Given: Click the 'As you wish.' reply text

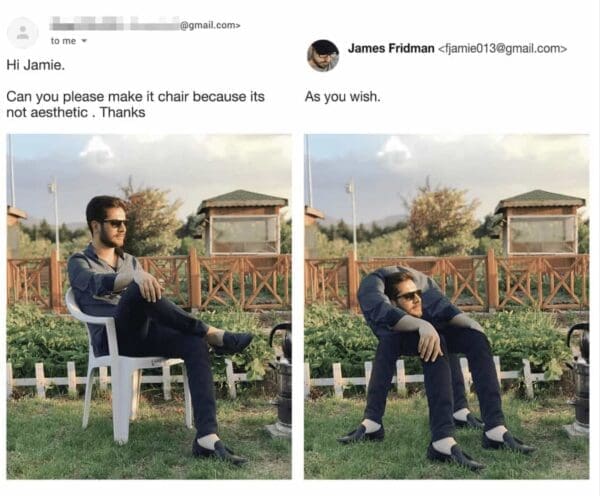Looking at the screenshot, I should point(342,97).
